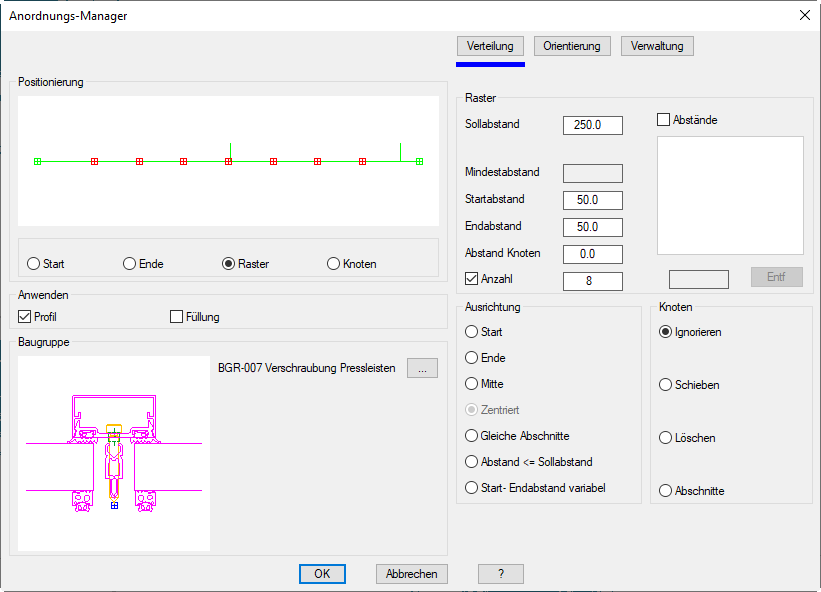Pick Löschen option for Knoten
Viewport: 821px width, 592px height.
pyautogui.click(x=666, y=438)
